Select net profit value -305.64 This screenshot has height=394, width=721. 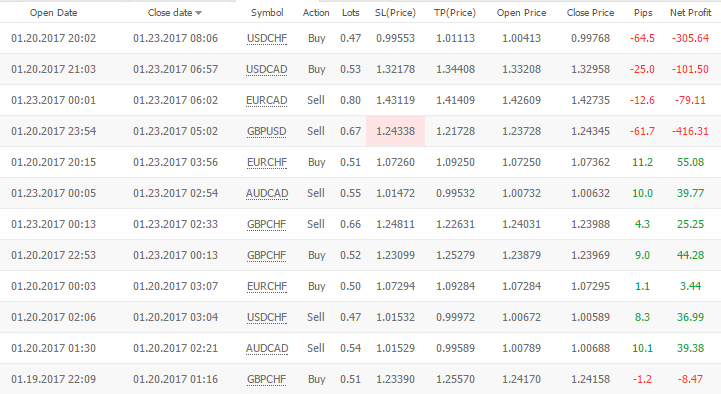[690, 38]
